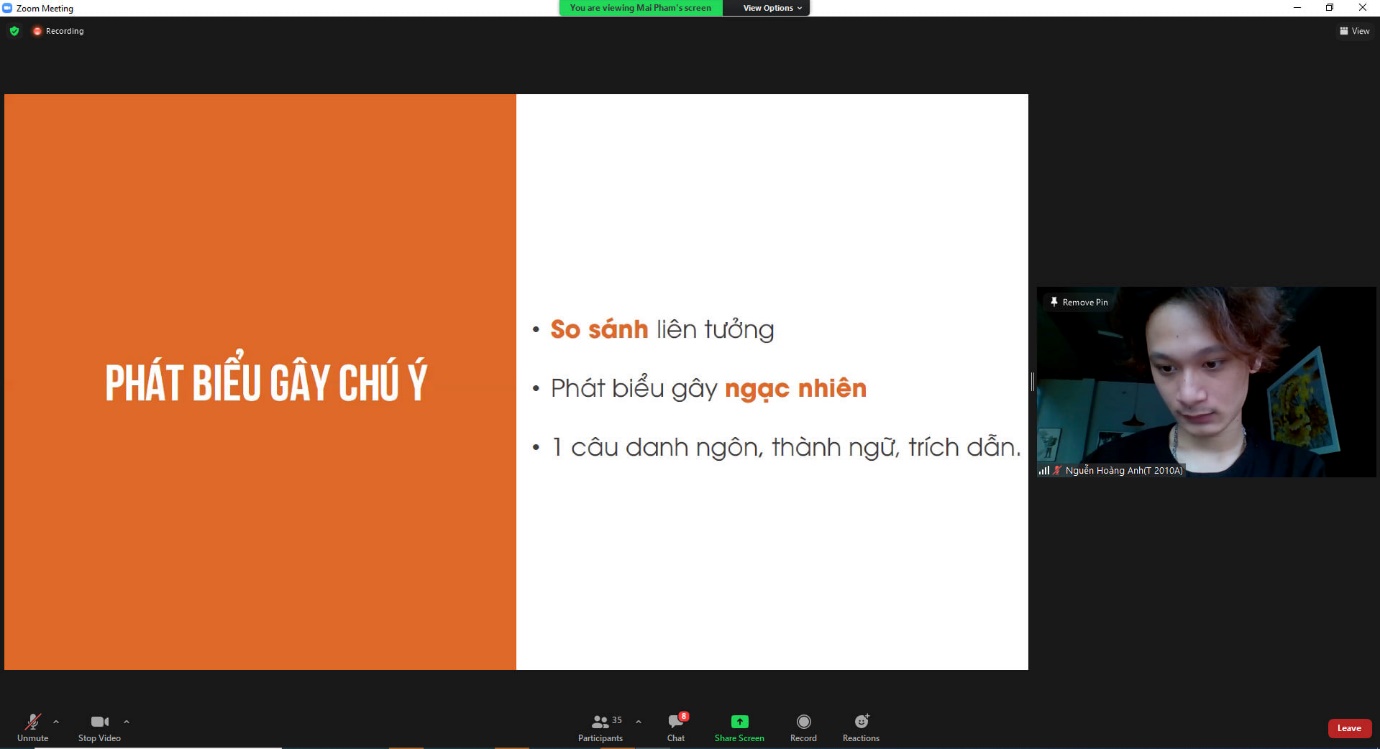The height and width of the screenshot is (749, 1380).
Task: Click the Share Screen icon
Action: coord(739,722)
